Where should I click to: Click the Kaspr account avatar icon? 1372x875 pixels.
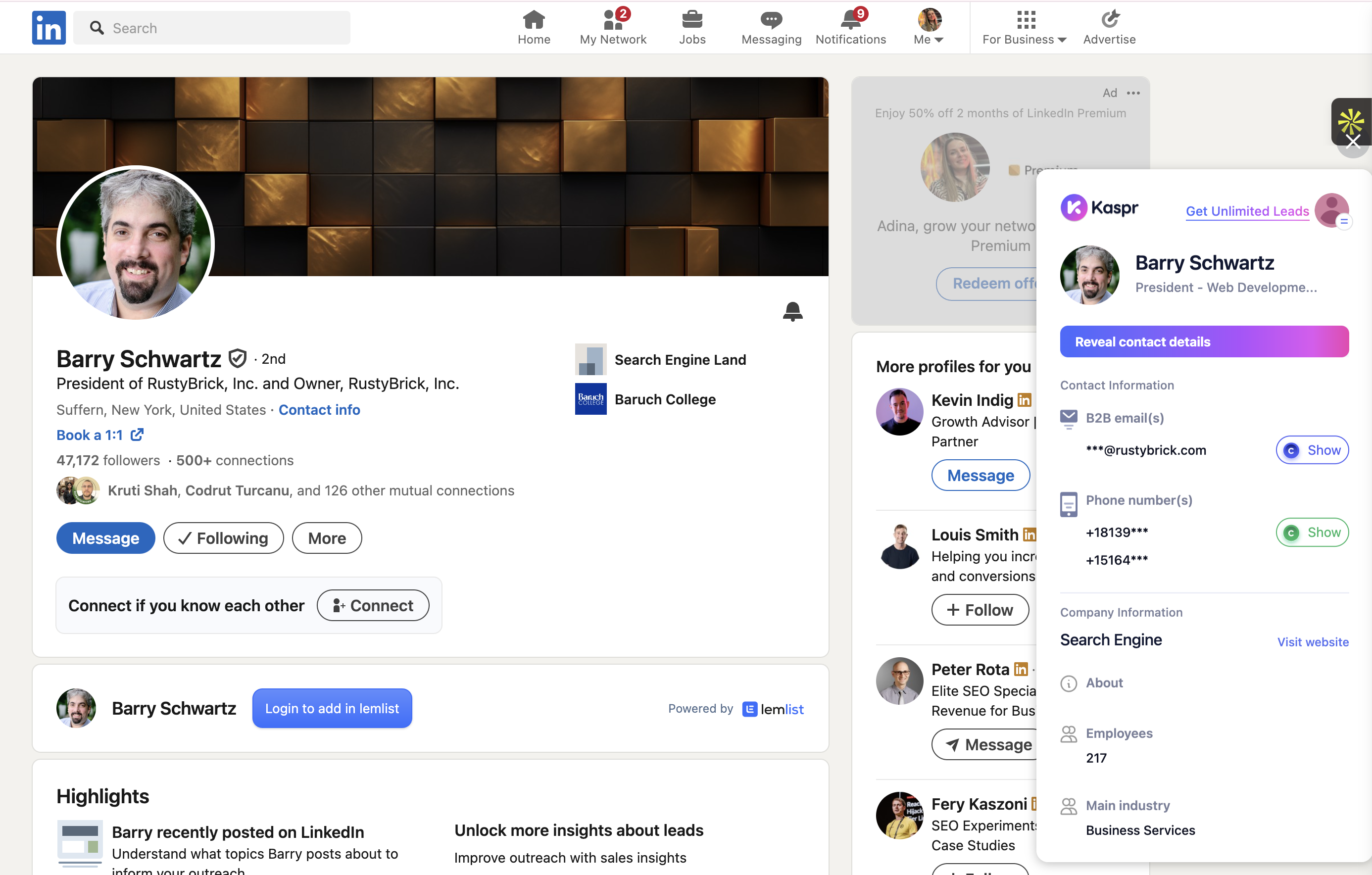click(1331, 210)
